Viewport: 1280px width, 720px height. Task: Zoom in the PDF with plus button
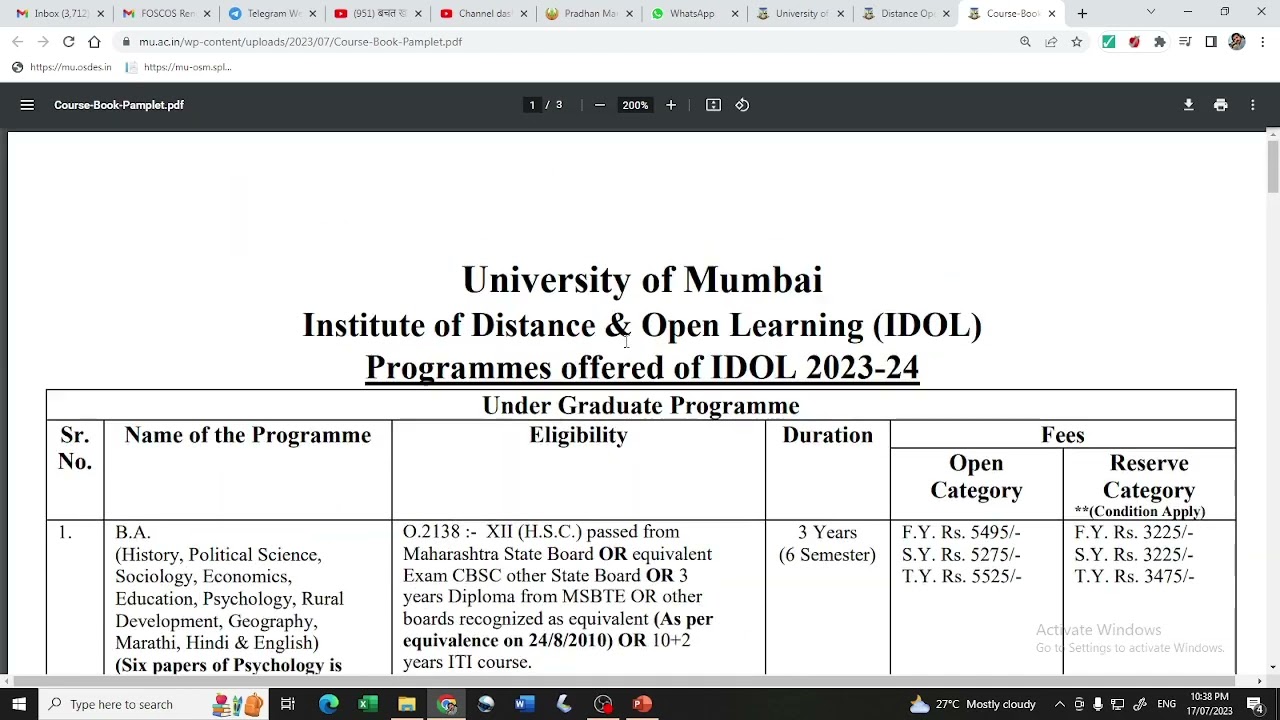pos(671,105)
